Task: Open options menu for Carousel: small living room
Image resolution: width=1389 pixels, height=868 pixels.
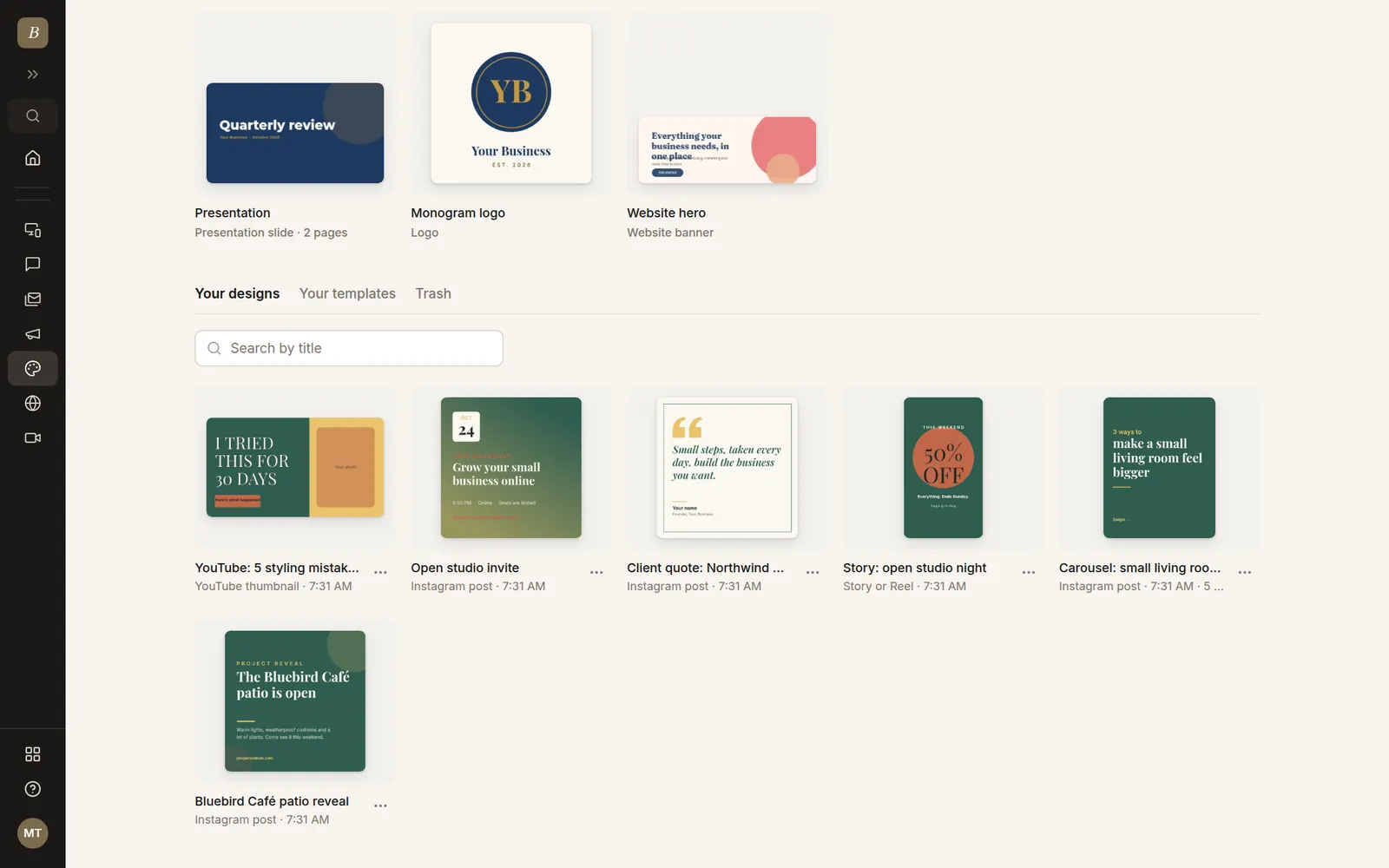Action: (x=1245, y=573)
